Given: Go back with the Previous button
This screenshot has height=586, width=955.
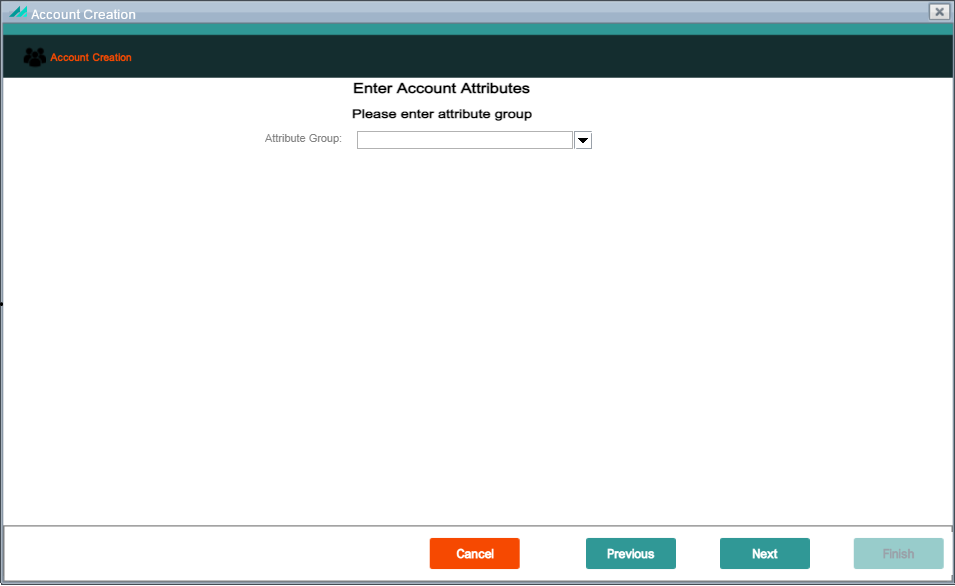Looking at the screenshot, I should [x=630, y=554].
